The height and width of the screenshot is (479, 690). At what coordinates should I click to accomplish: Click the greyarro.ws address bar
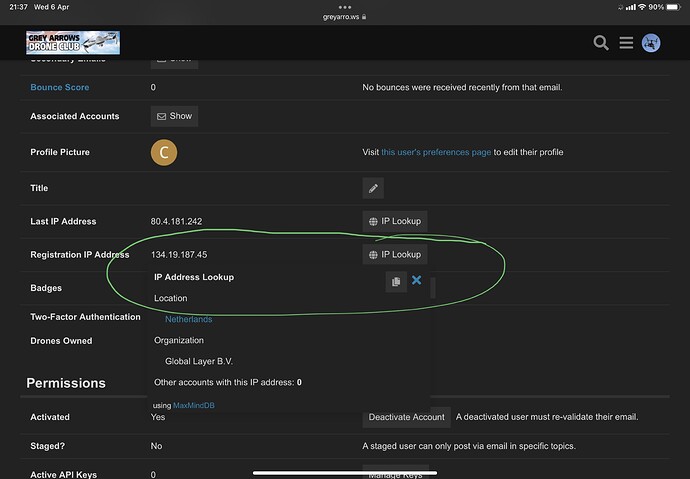345,17
